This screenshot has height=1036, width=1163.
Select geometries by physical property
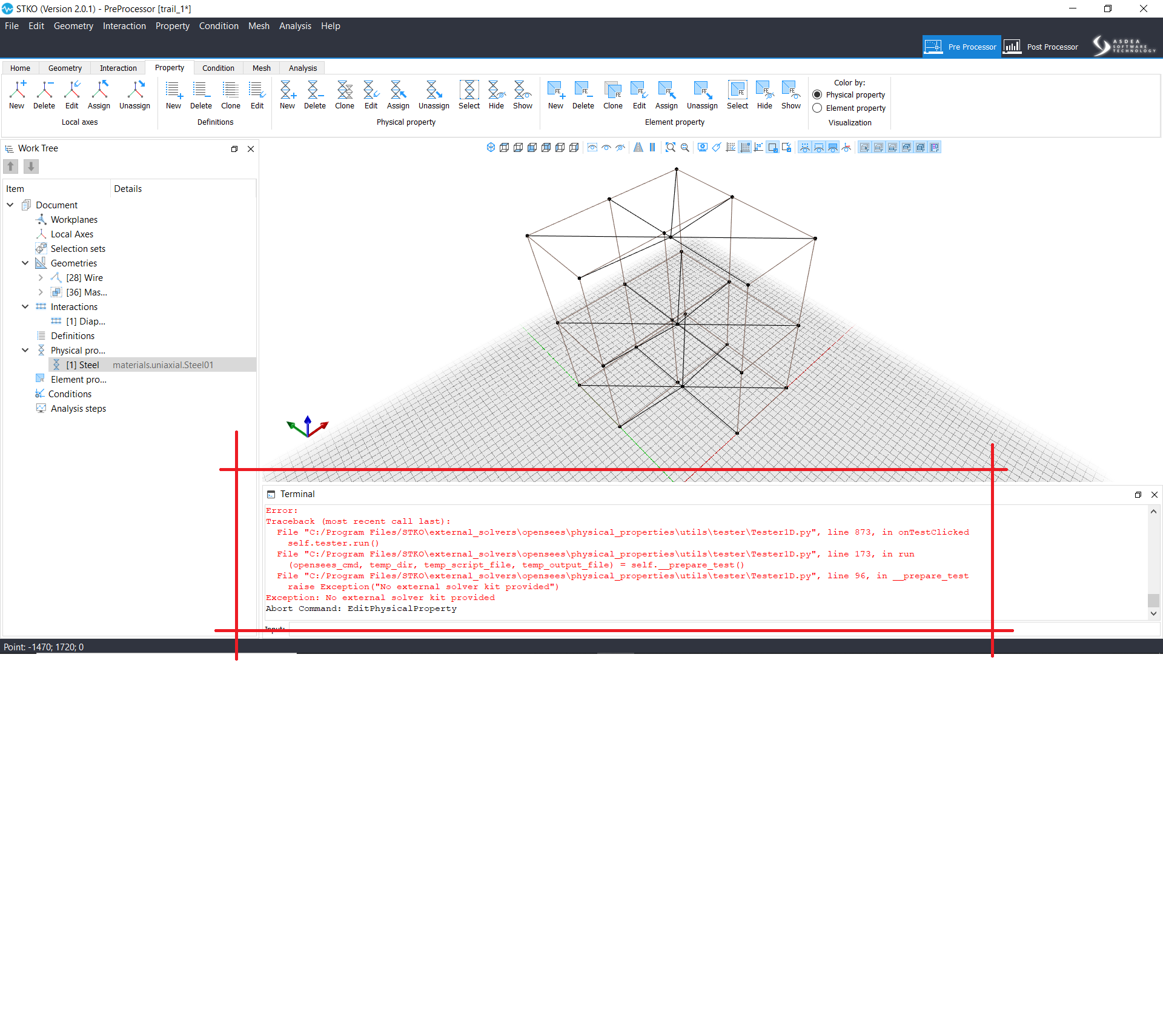[x=469, y=95]
